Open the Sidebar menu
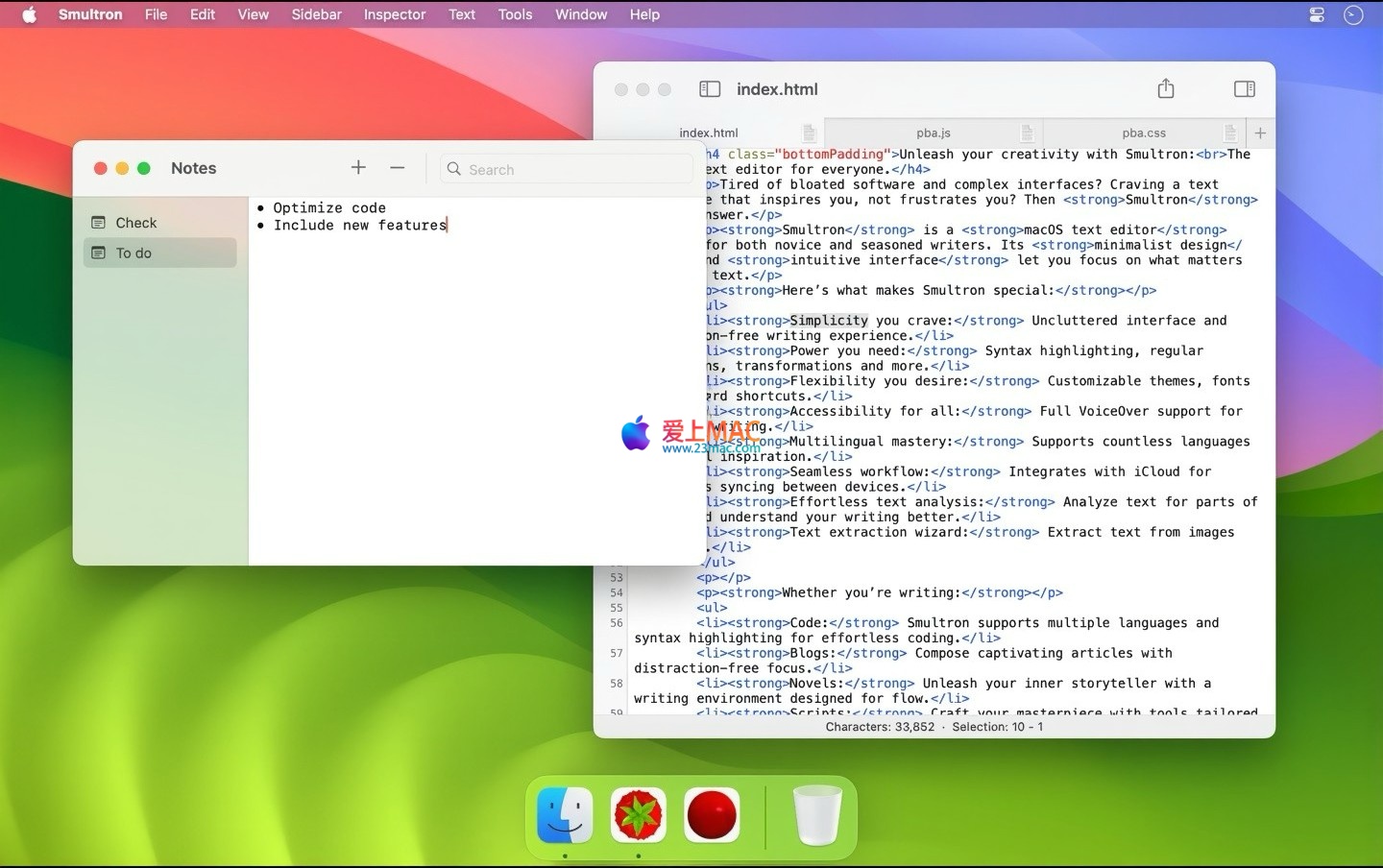Viewport: 1383px width, 868px height. pos(316,14)
